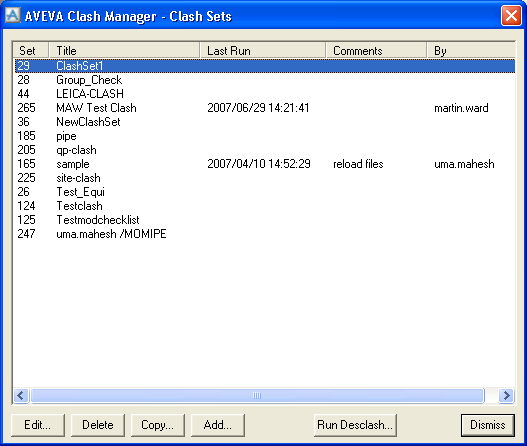This screenshot has height=446, width=527.
Task: Select the LEICA-CLASH clash set
Action: 265,94
